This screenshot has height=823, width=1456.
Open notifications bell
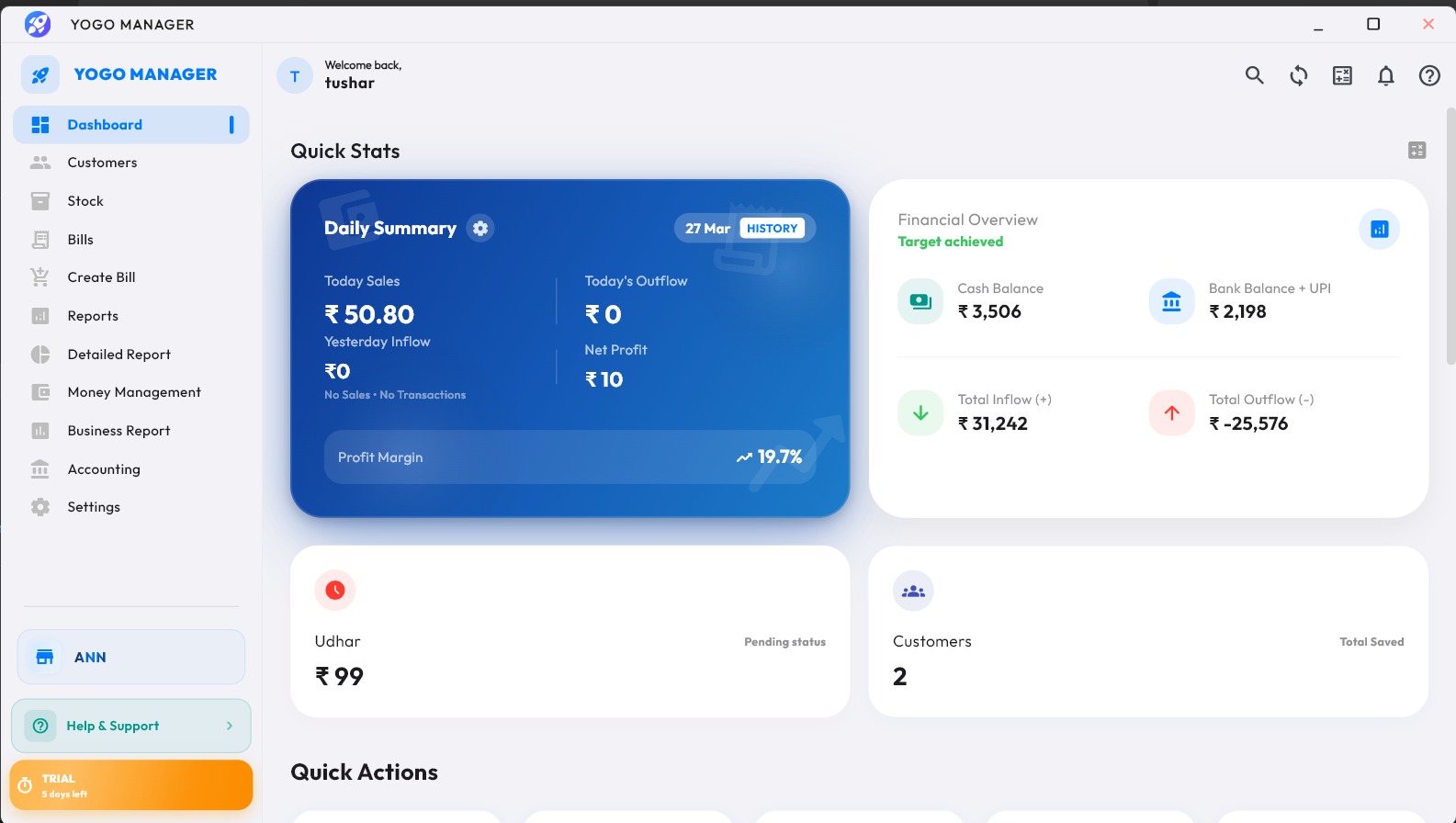[1385, 75]
